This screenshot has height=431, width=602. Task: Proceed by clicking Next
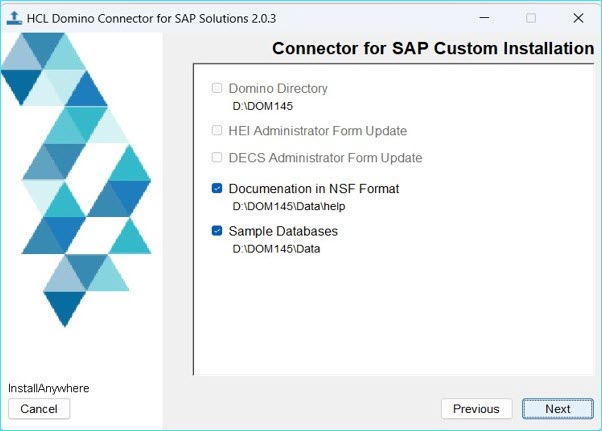(558, 408)
